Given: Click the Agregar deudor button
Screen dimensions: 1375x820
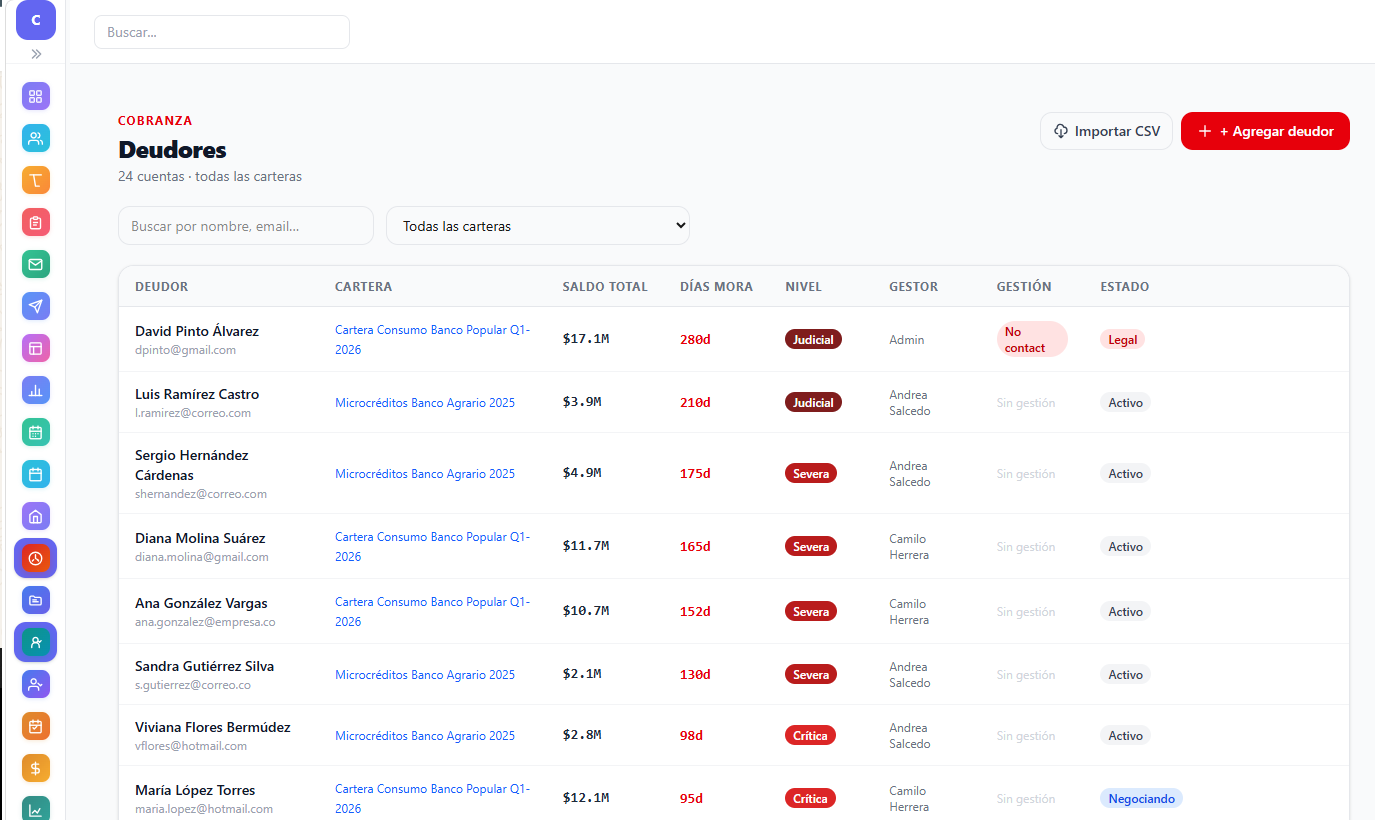Looking at the screenshot, I should (x=1265, y=131).
